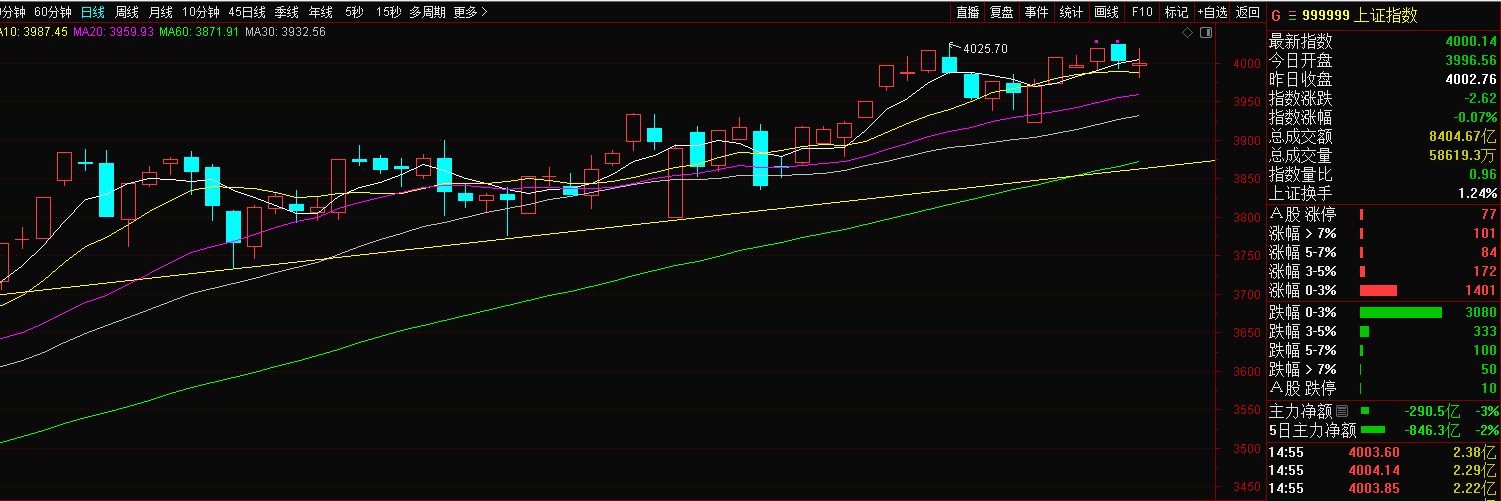The width and height of the screenshot is (1501, 501).
Task: Click the red 涨幅 0-3% bar
Action: pos(1378,290)
